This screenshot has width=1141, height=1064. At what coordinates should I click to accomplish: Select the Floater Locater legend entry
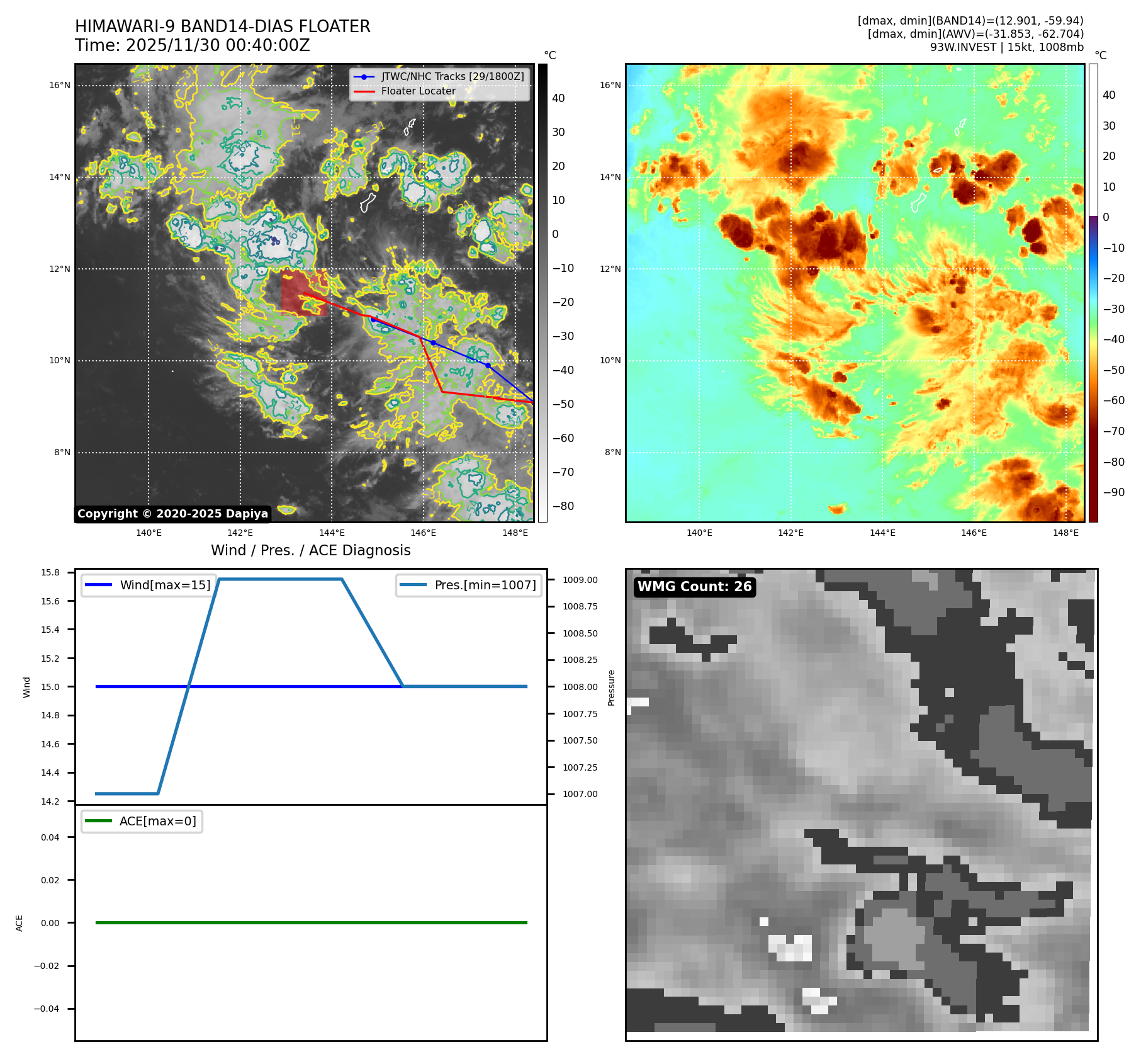click(x=418, y=91)
